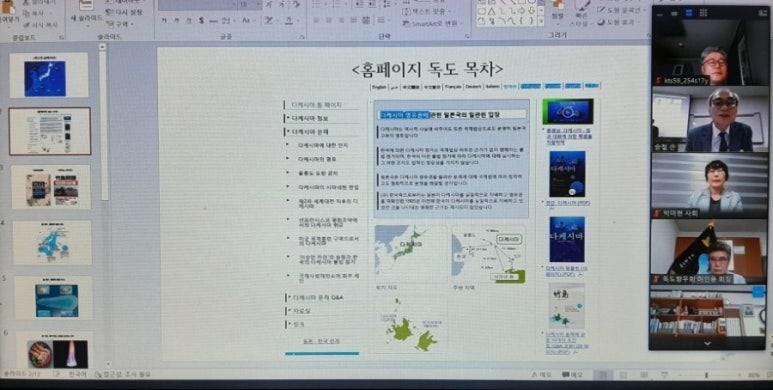Click '다케시마 문제 Q&A' menu item on slide

tap(318, 298)
